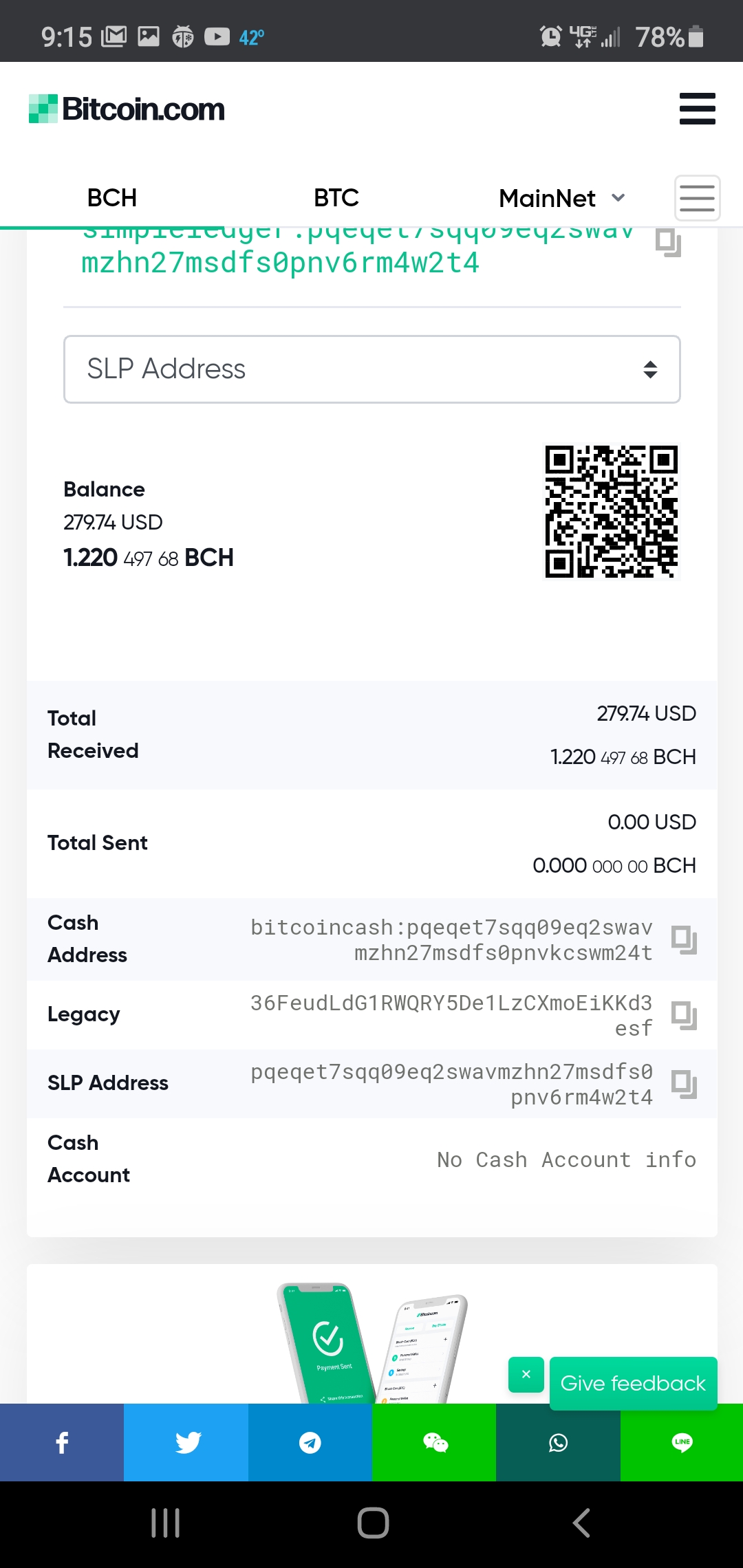This screenshot has width=743, height=1568.
Task: Copy the Legacy address
Action: coord(684,1015)
